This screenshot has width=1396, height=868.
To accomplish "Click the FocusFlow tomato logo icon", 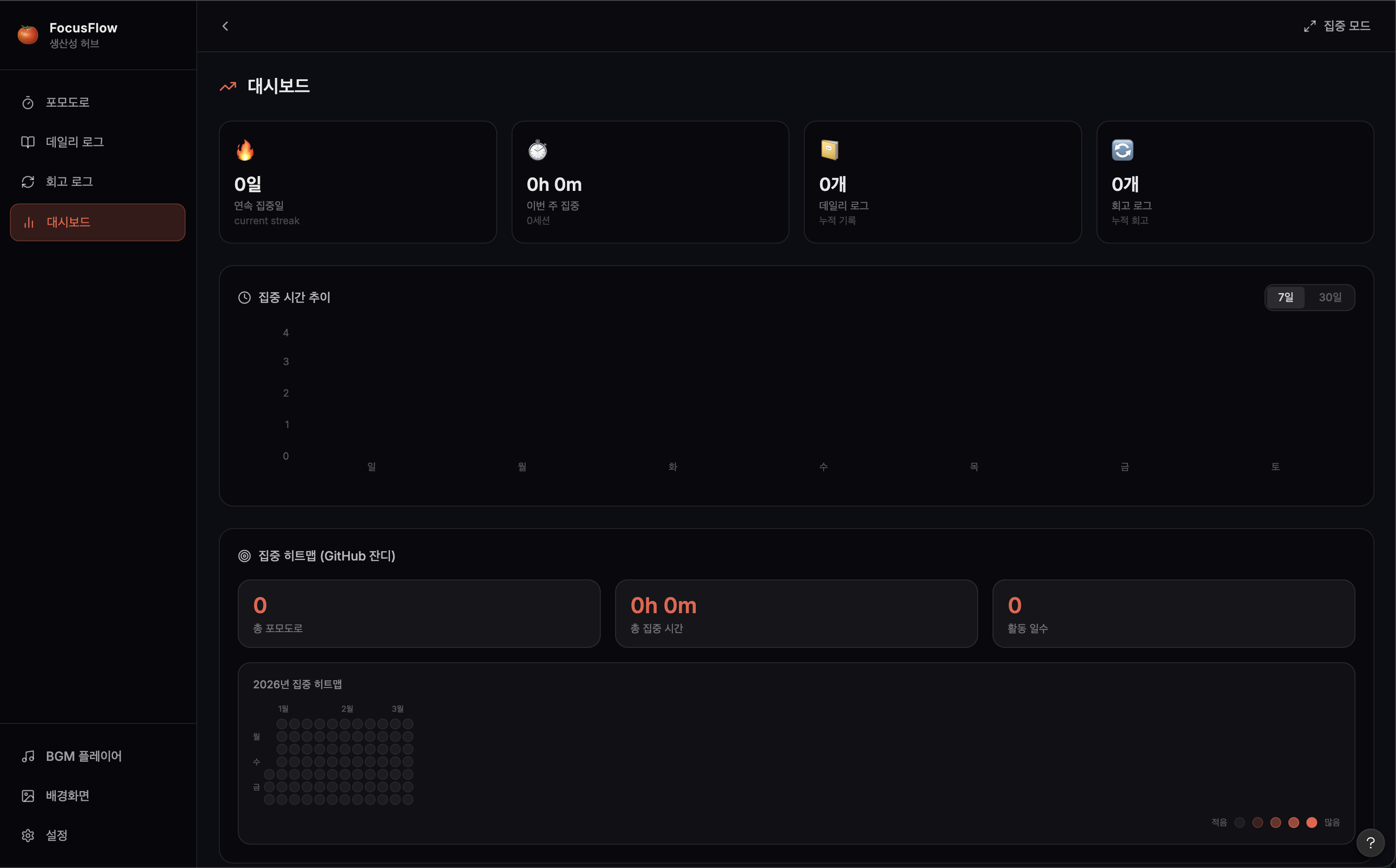I will 27,35.
